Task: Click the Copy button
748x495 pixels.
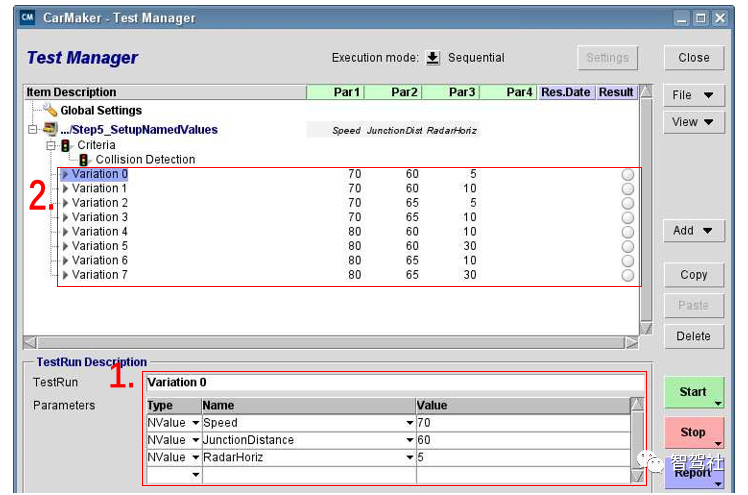Action: (693, 275)
